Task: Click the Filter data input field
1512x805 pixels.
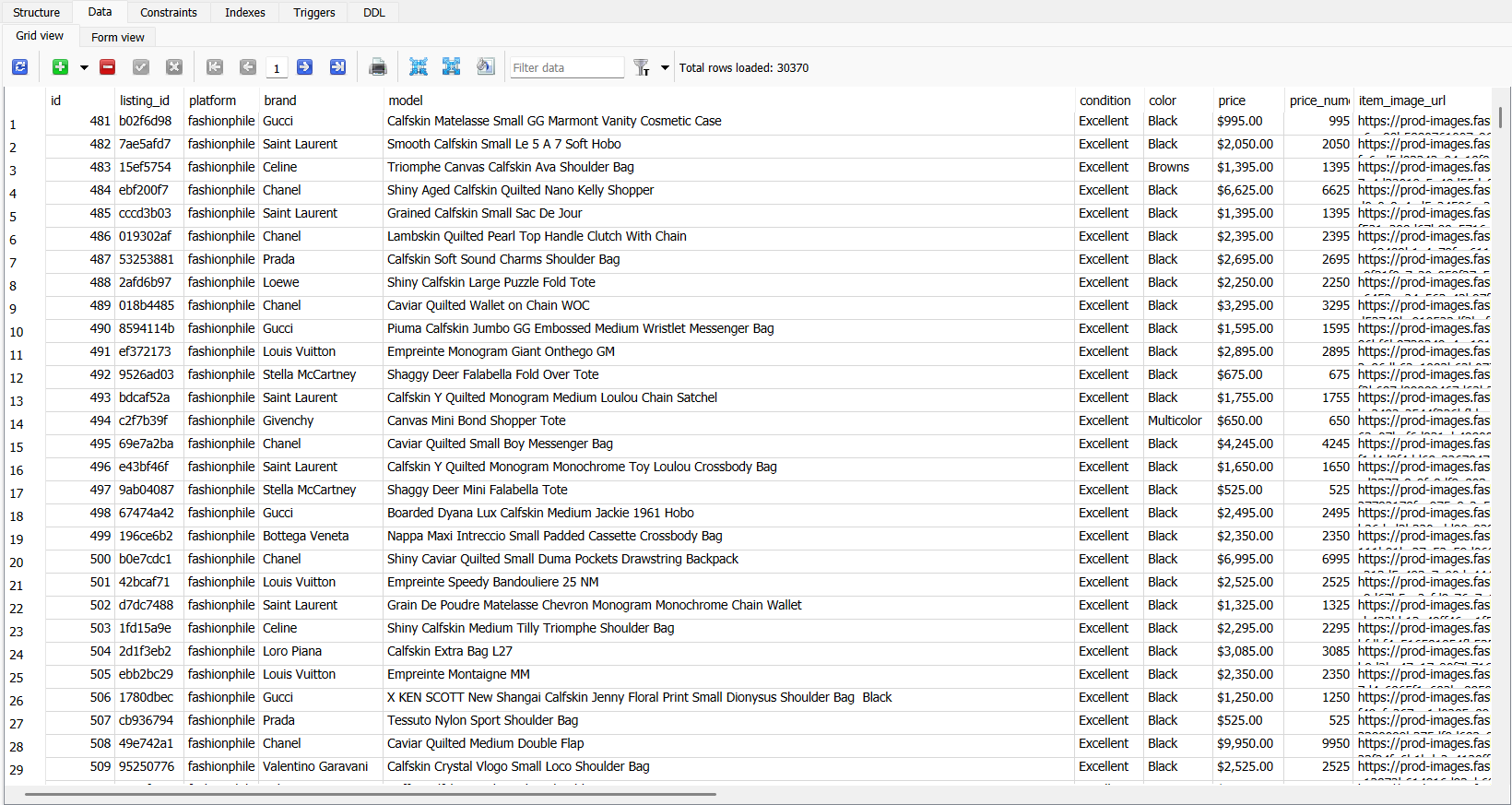Action: (567, 67)
